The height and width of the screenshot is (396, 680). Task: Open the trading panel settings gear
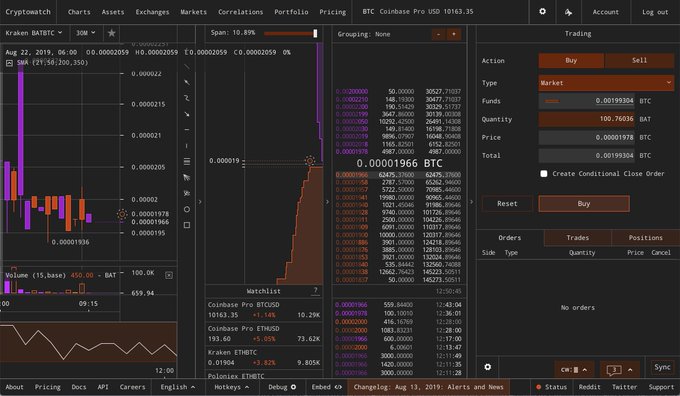point(487,367)
